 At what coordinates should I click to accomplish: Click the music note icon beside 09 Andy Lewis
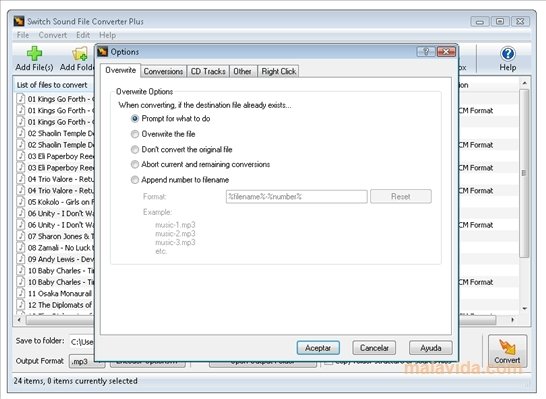21,259
